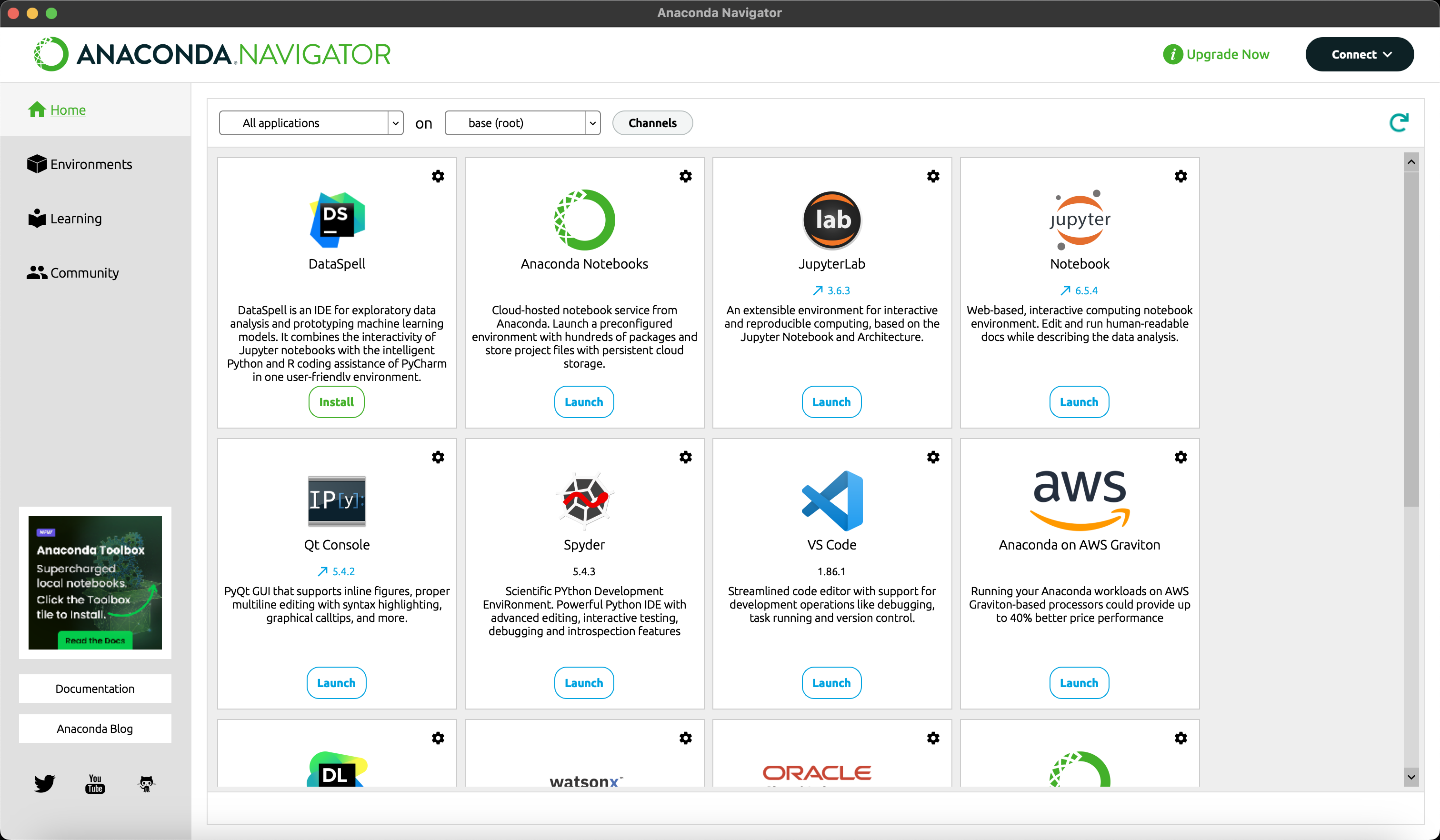
Task: Click the scrollbar down arrow
Action: tap(1411, 777)
